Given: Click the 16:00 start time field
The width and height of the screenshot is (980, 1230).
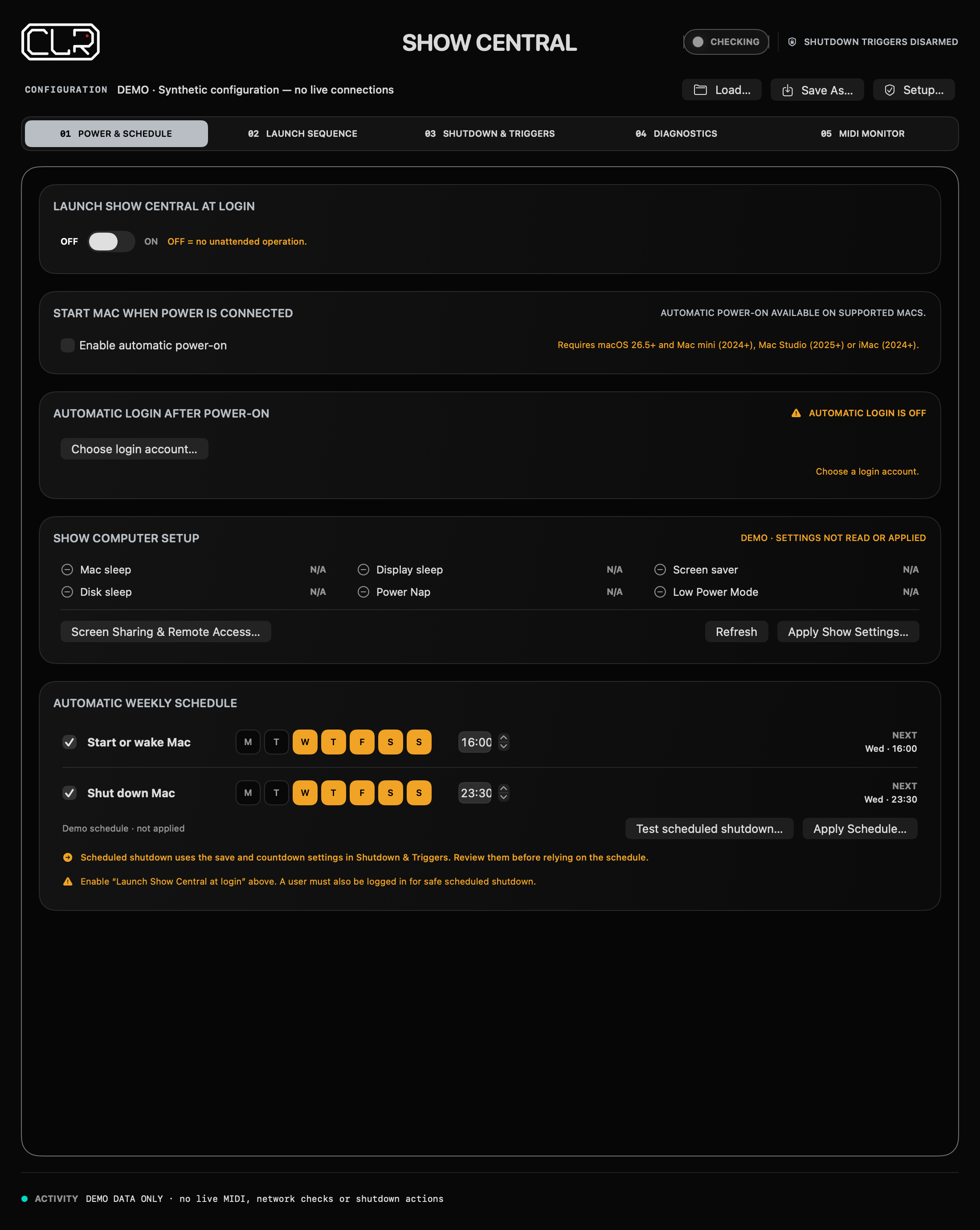Looking at the screenshot, I should point(475,742).
